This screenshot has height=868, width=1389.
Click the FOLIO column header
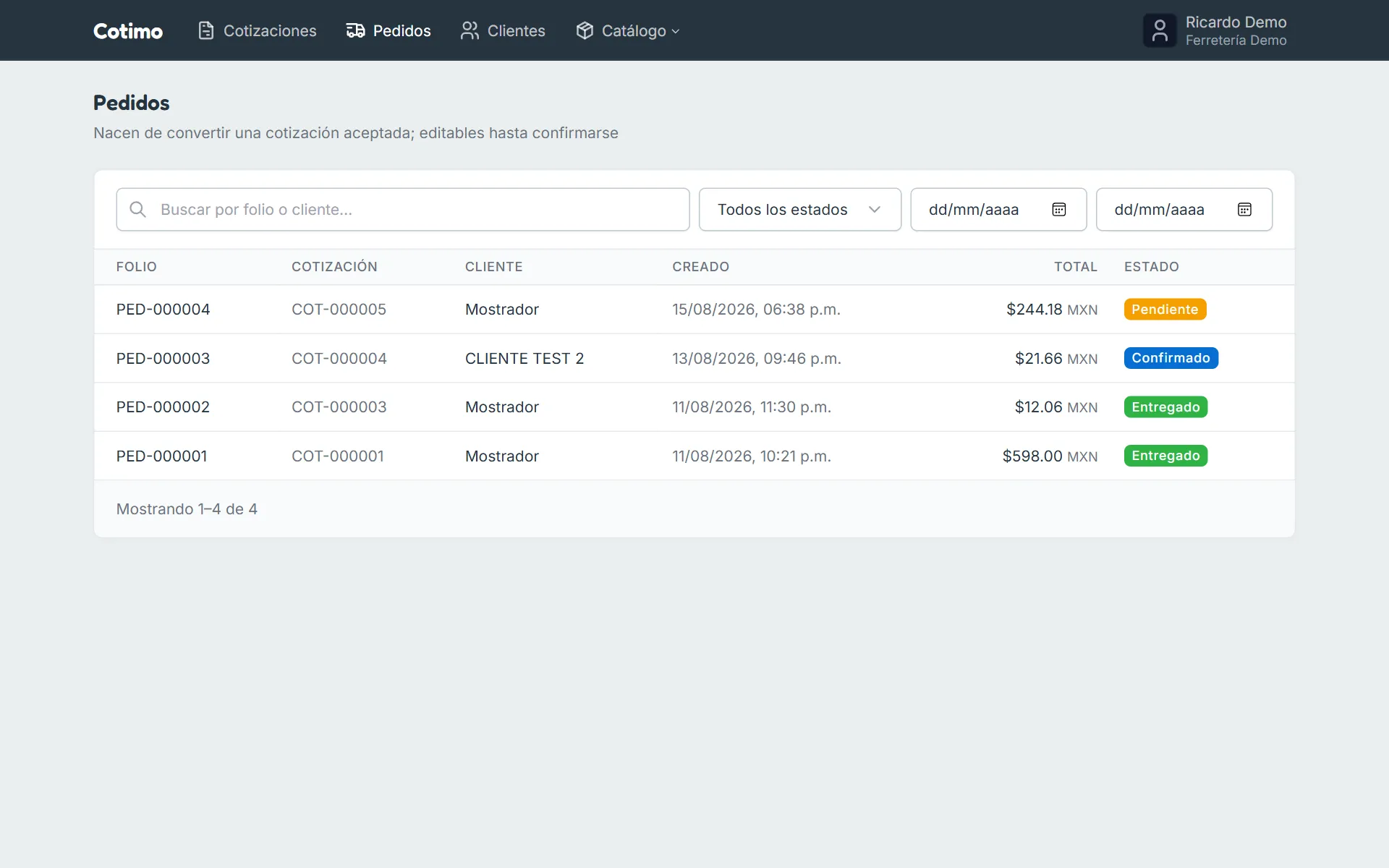(137, 267)
